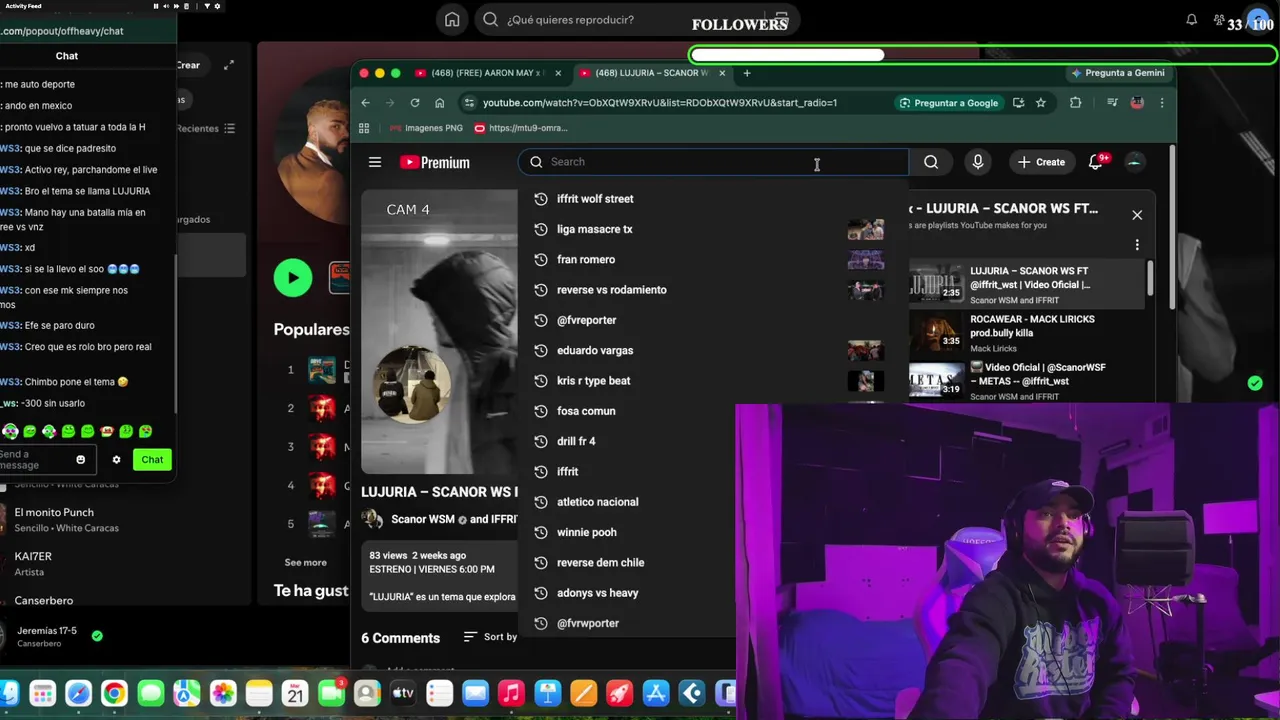Open Spotify notifications bell
The width and height of the screenshot is (1280, 720).
[1192, 20]
